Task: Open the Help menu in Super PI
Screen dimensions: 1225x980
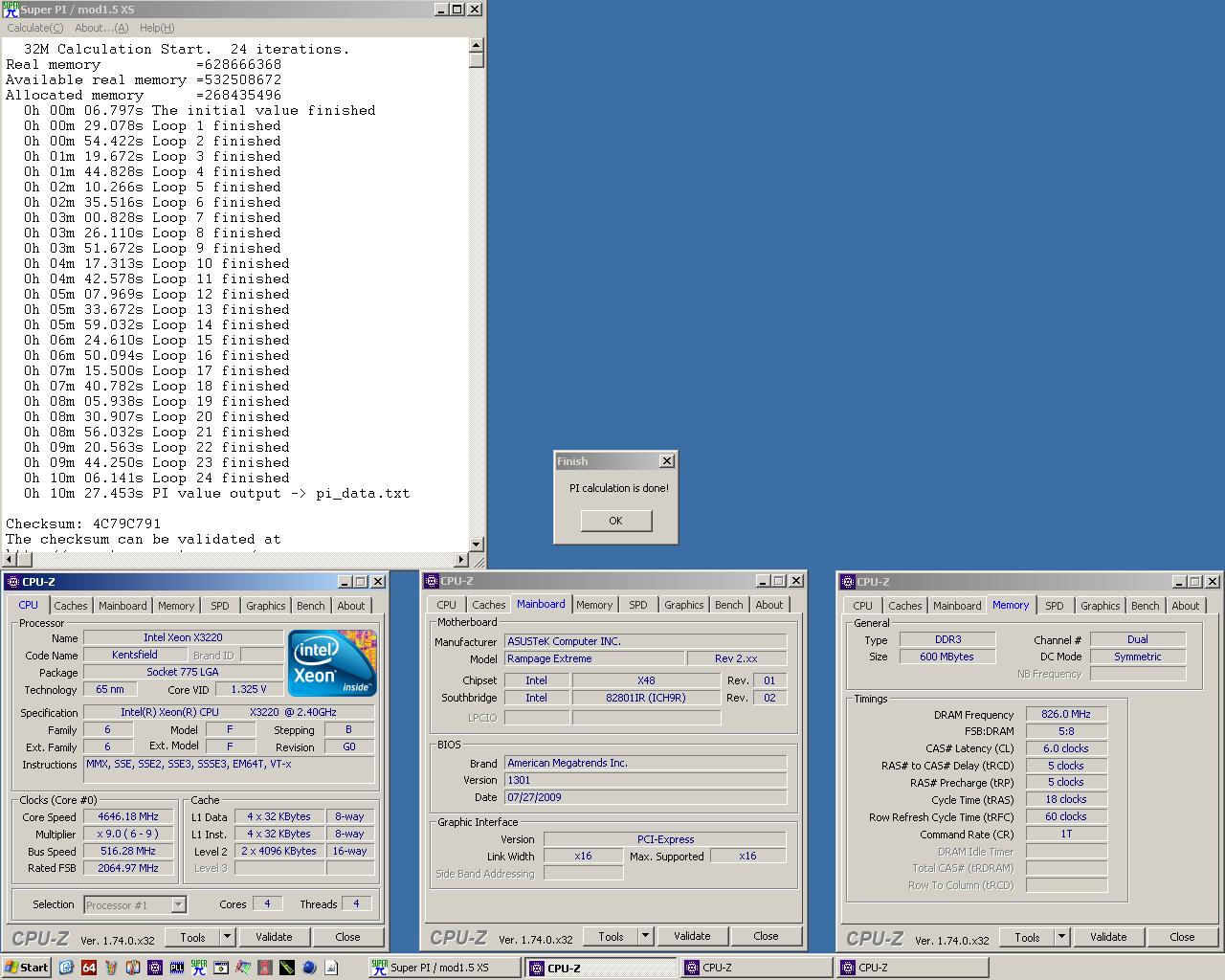Action: (157, 28)
